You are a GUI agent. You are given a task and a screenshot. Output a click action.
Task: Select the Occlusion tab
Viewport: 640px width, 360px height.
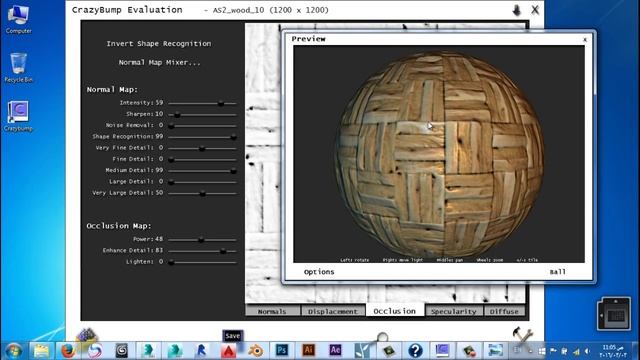pos(395,311)
